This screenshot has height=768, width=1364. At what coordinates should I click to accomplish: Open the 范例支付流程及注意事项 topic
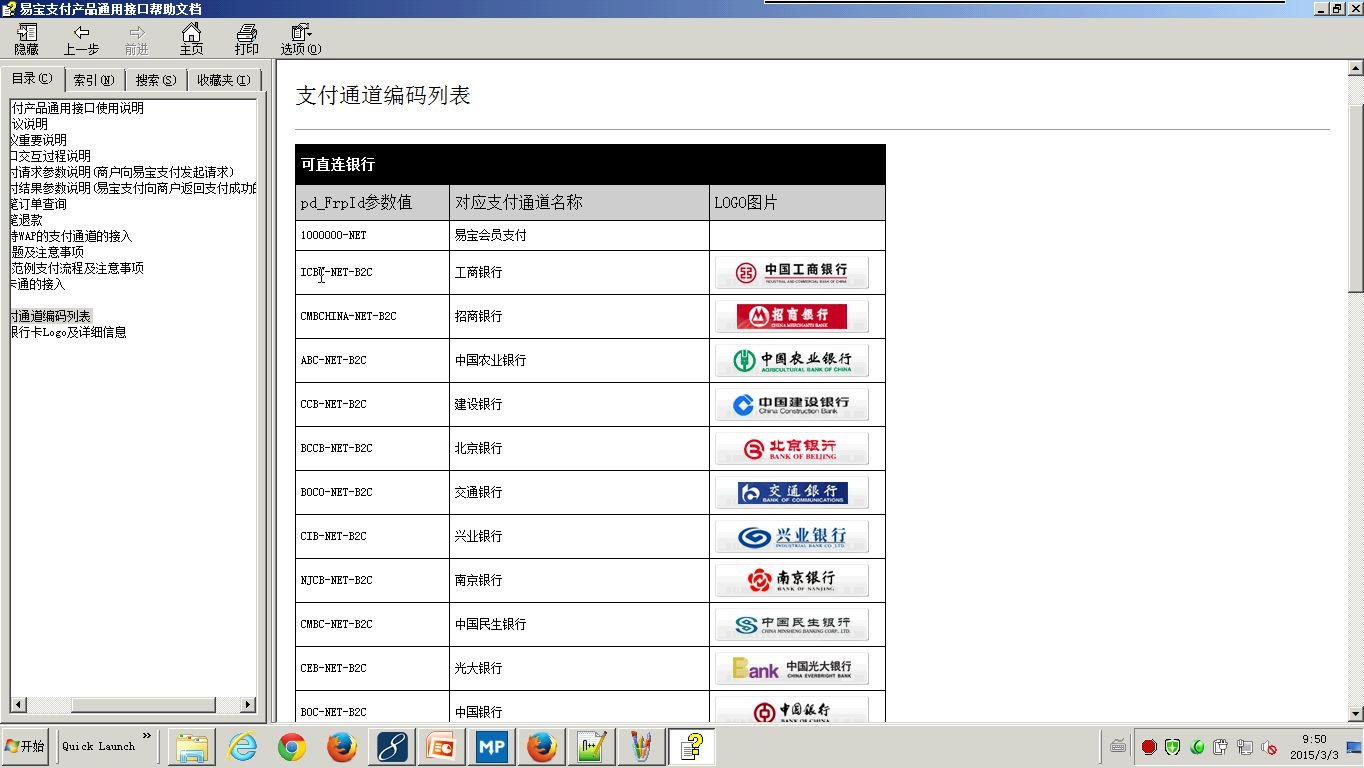click(78, 268)
